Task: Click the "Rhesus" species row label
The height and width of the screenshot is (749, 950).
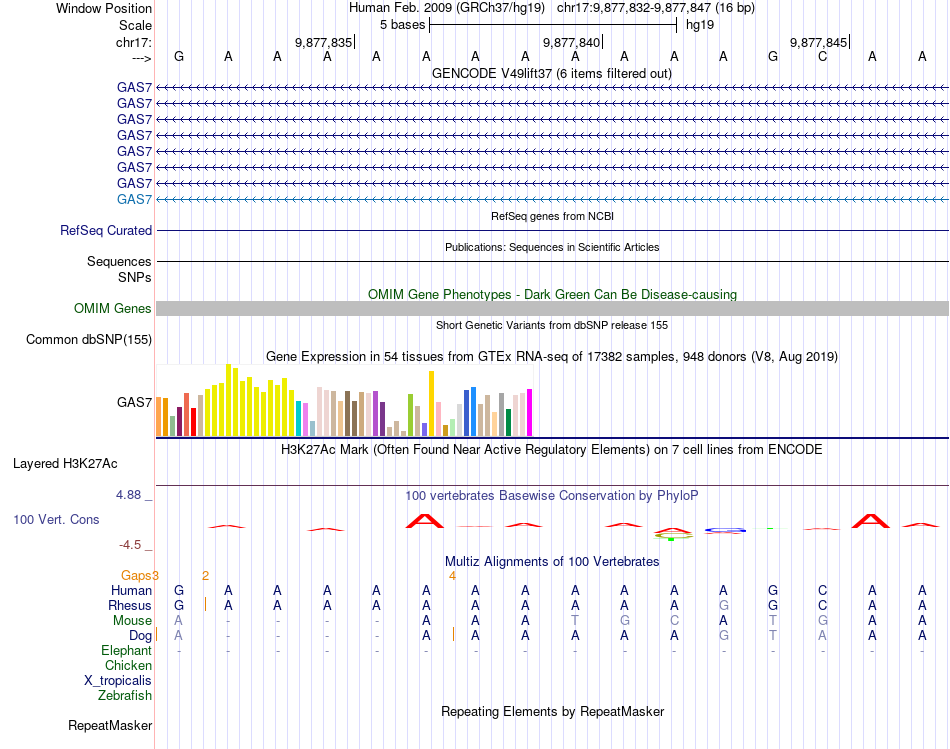Action: (130, 605)
